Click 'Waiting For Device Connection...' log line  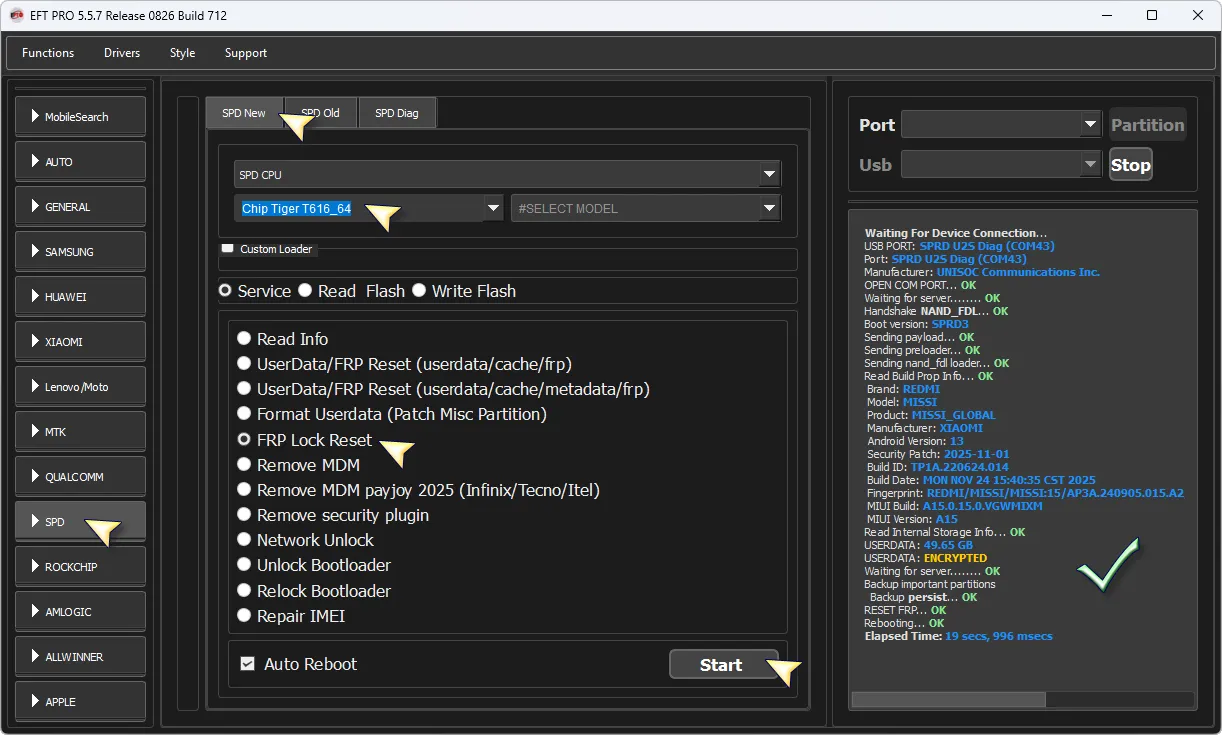(x=956, y=233)
